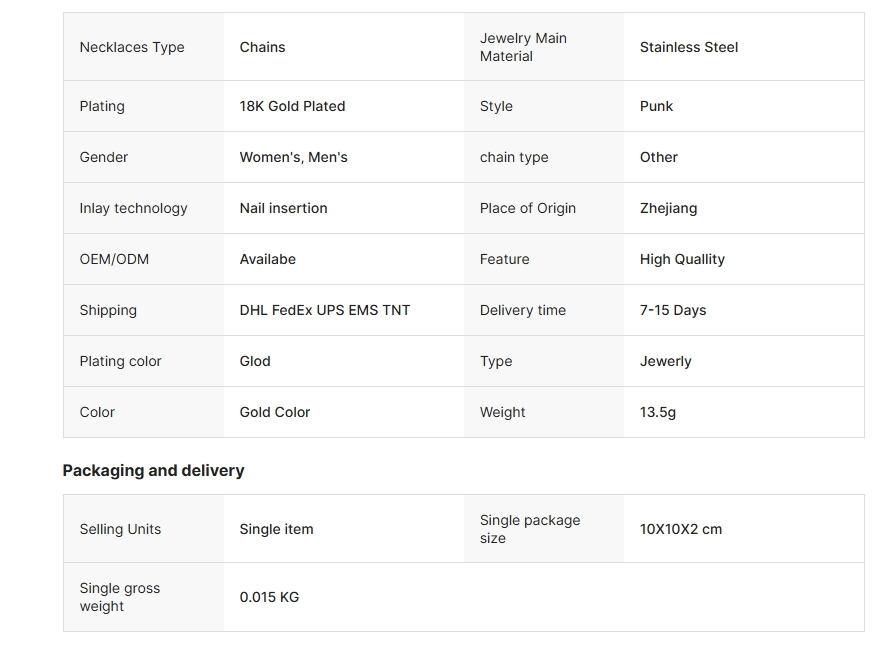This screenshot has height=651, width=886.
Task: Select the "Punk" style value
Action: coord(656,106)
